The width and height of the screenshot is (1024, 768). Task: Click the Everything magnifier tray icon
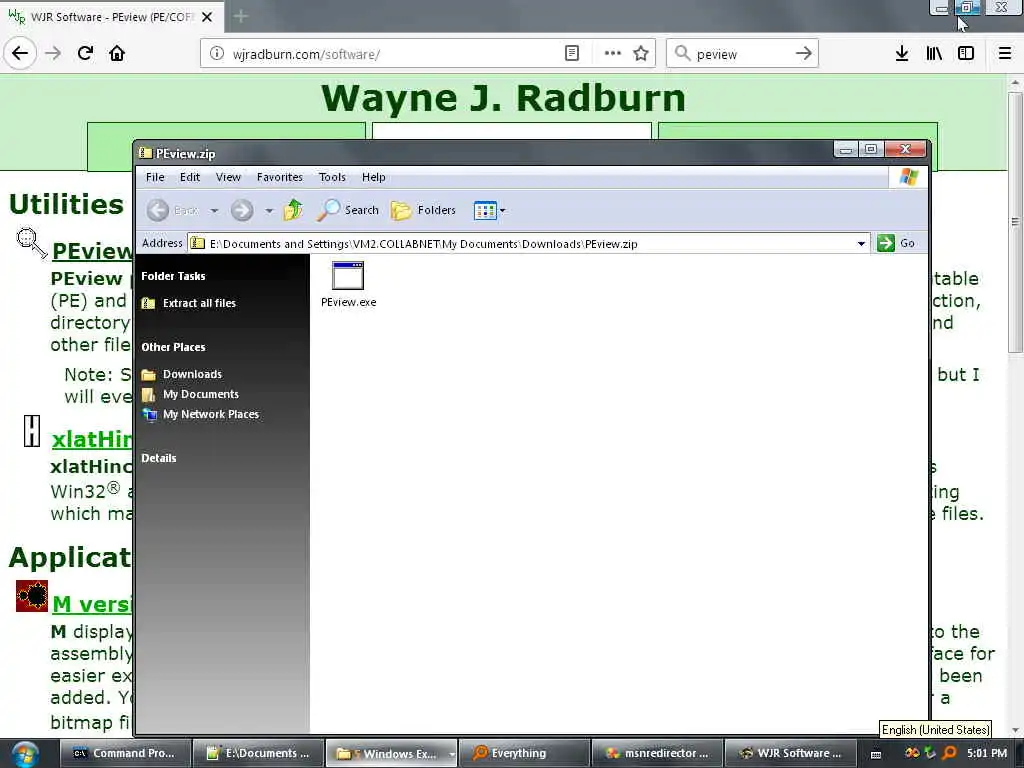(x=950, y=753)
